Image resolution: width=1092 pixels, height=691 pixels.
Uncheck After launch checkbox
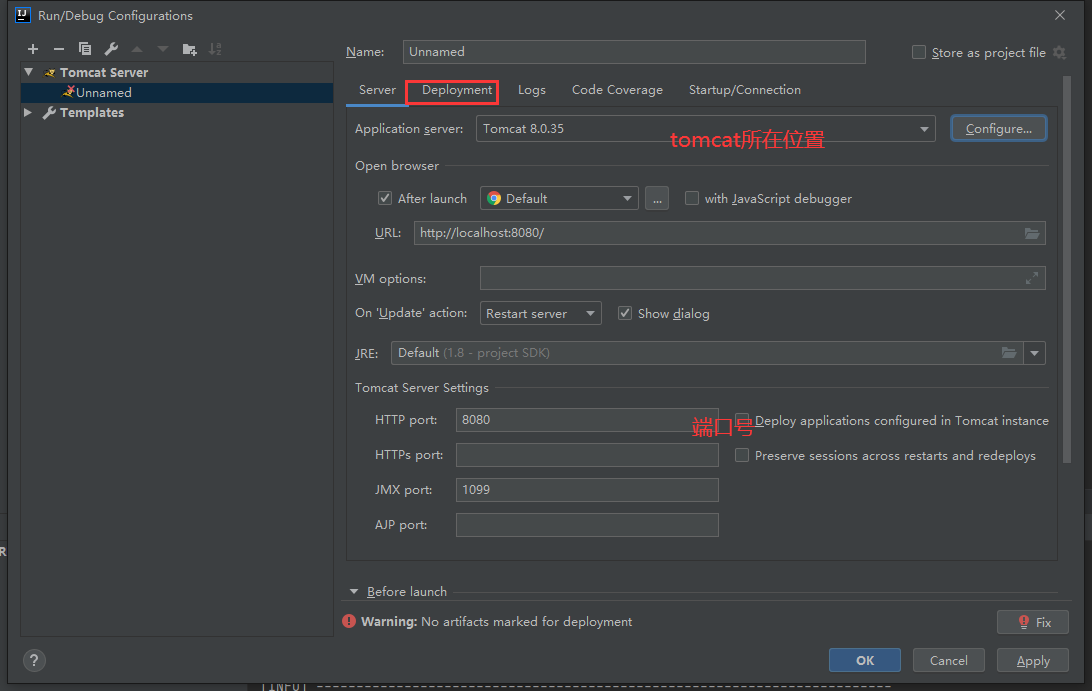tap(384, 199)
